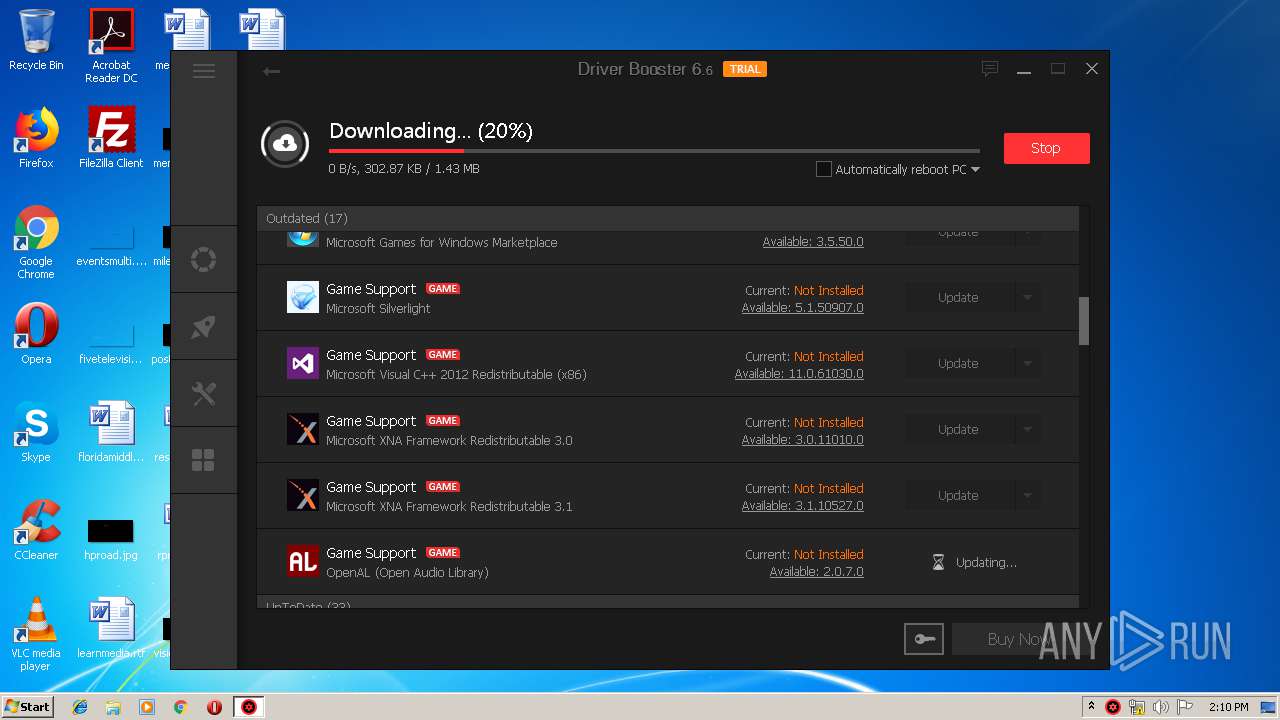Open Skype desktop shortcut
Screen dimensions: 1280x720
click(x=36, y=432)
